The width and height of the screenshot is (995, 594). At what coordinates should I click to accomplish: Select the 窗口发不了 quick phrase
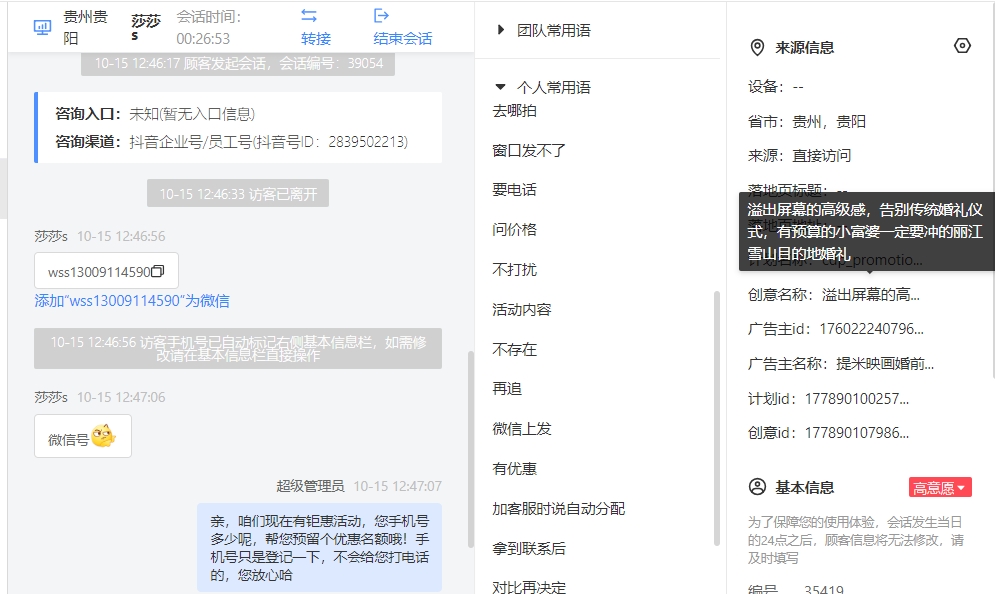(x=529, y=150)
